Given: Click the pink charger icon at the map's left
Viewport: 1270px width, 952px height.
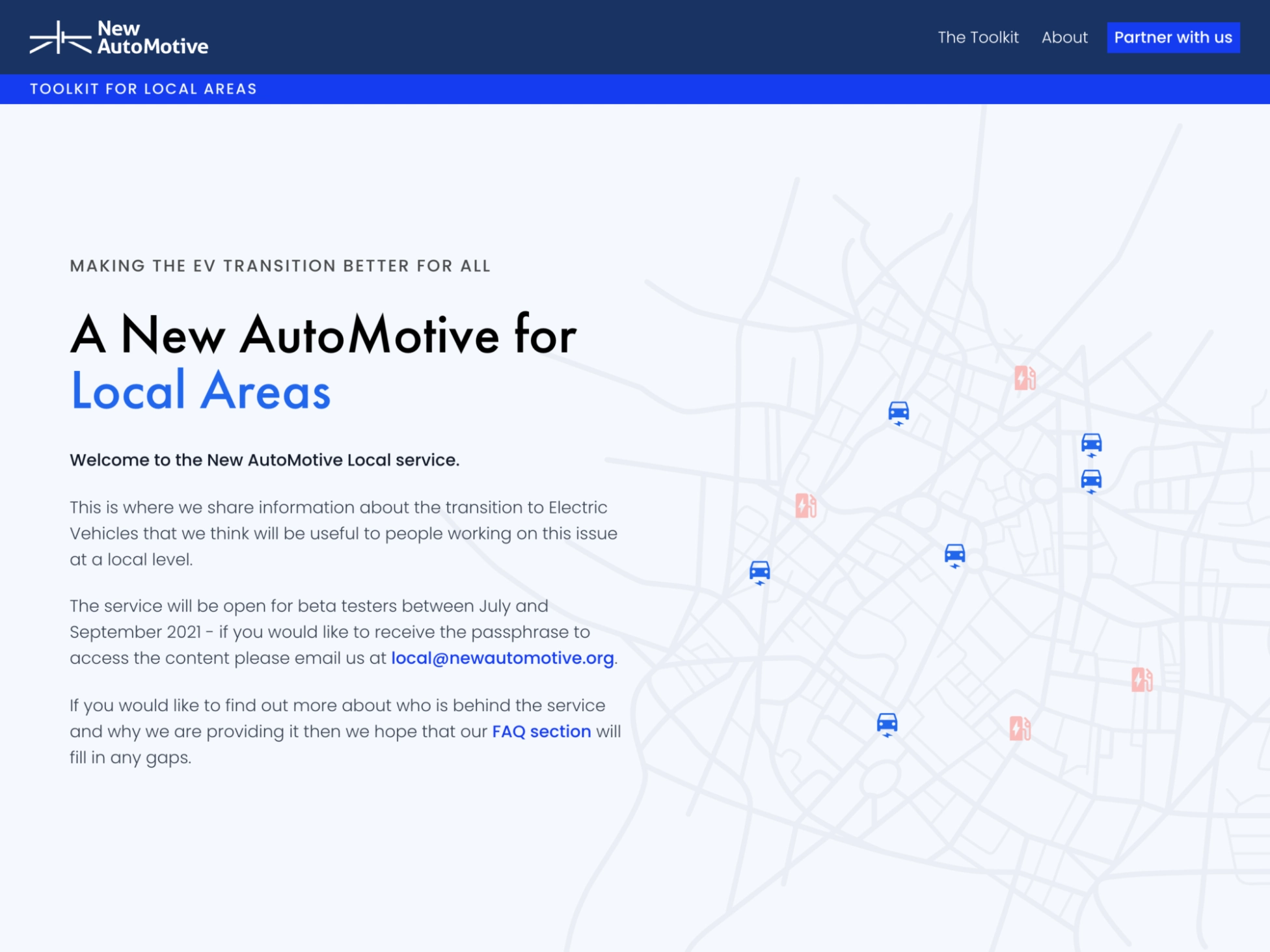Looking at the screenshot, I should point(805,505).
